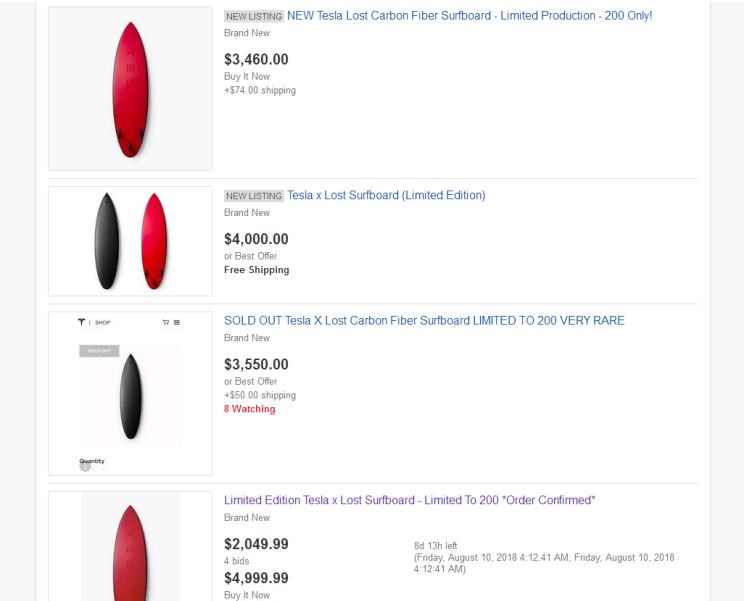This screenshot has width=744, height=601.
Task: Open the 'Order Confirmed' Limited Edition surfboard listing
Action: click(409, 500)
